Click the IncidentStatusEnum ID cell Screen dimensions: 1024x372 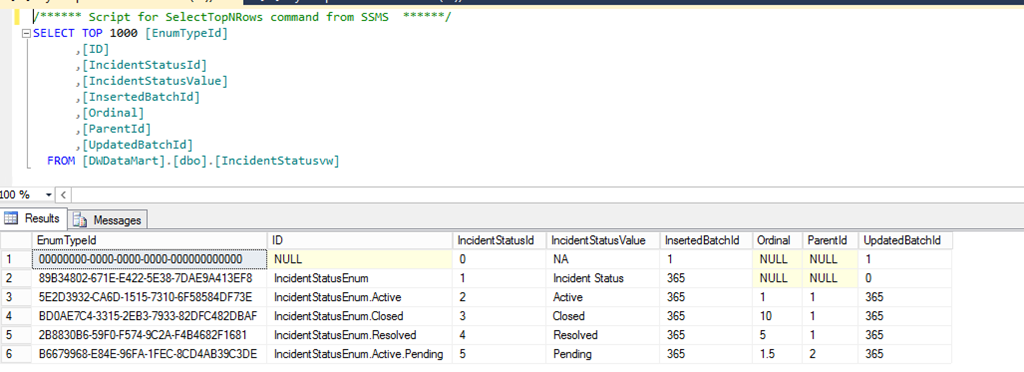(360, 278)
